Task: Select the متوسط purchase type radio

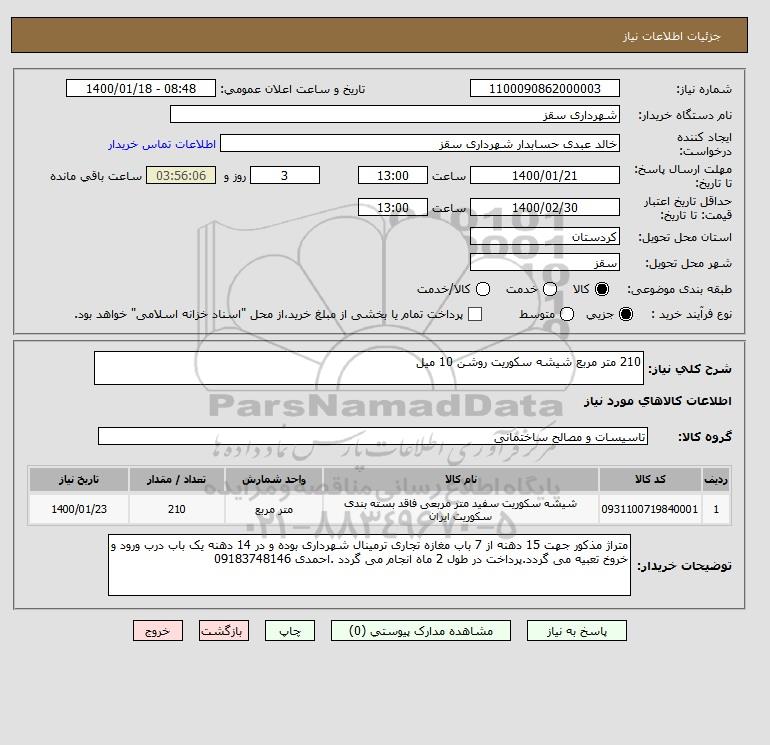Action: (x=567, y=314)
